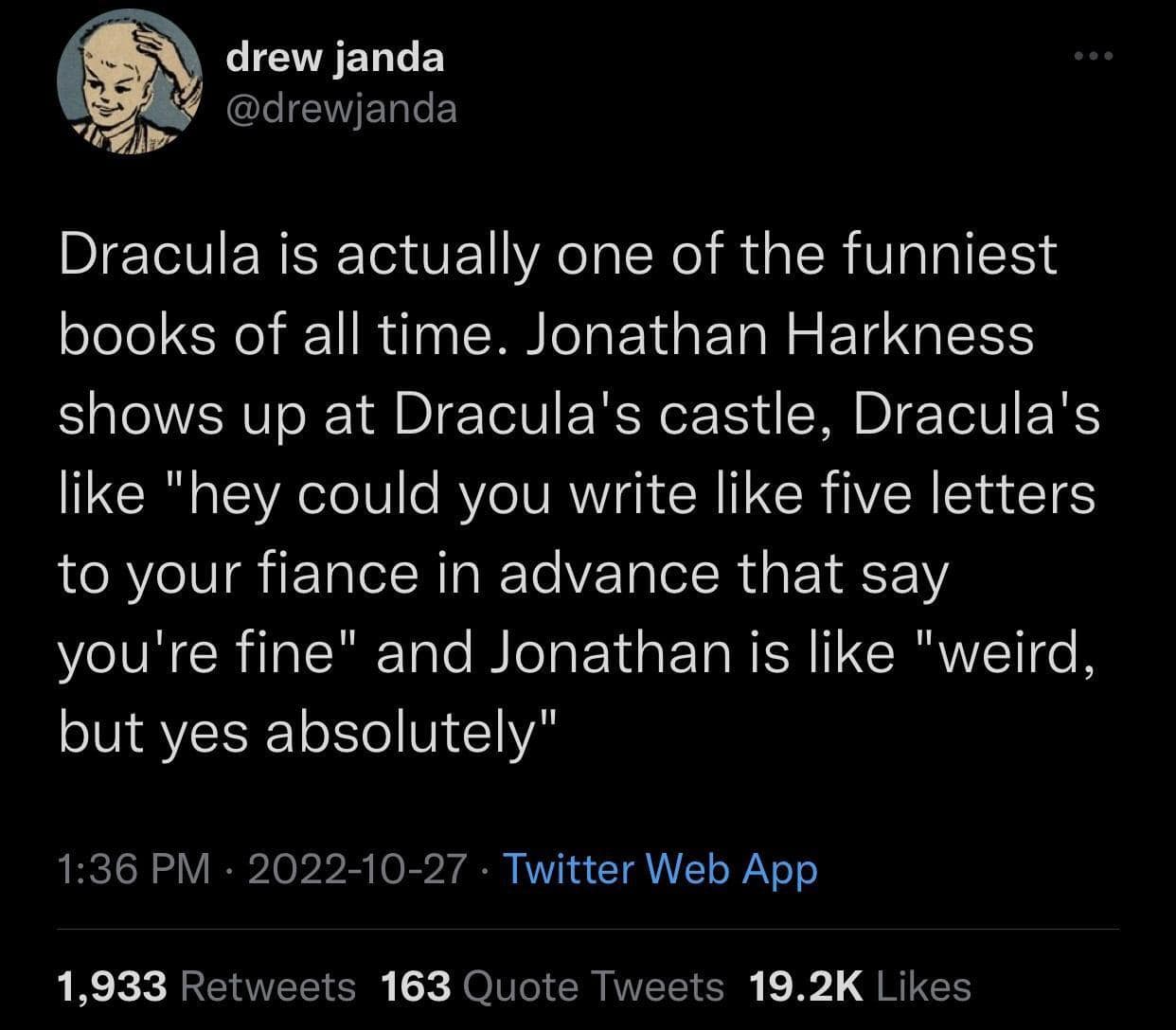Screen dimensions: 1176x1030
Task: Open the Retweets label
Action: point(267,986)
